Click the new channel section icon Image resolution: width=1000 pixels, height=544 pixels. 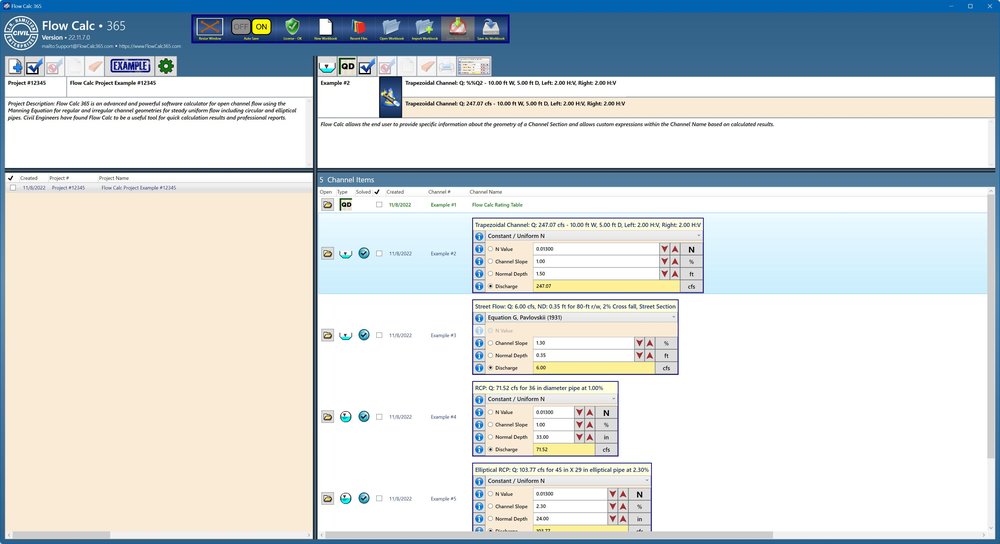(327, 66)
